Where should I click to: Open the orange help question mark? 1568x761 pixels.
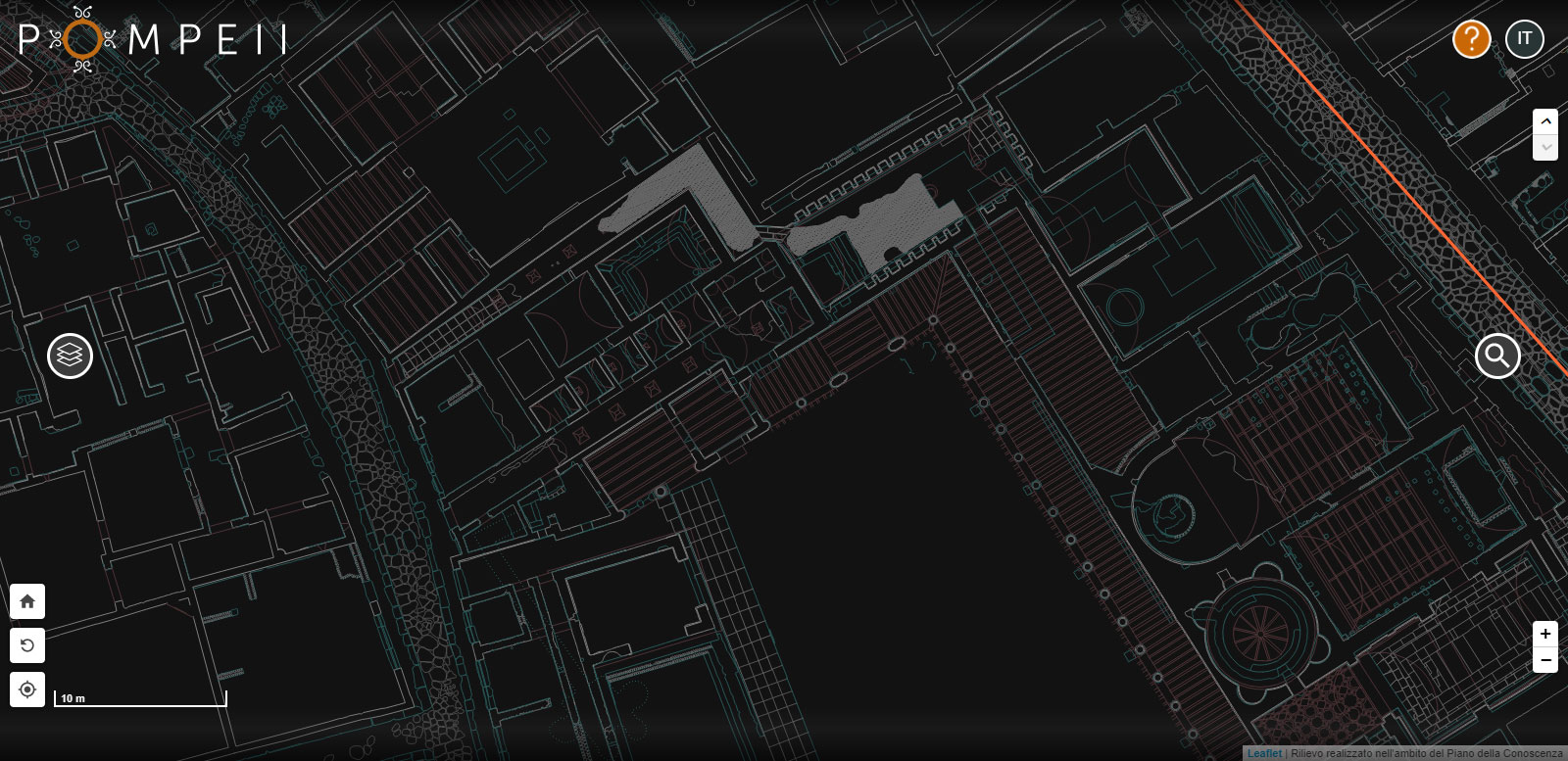tap(1471, 39)
